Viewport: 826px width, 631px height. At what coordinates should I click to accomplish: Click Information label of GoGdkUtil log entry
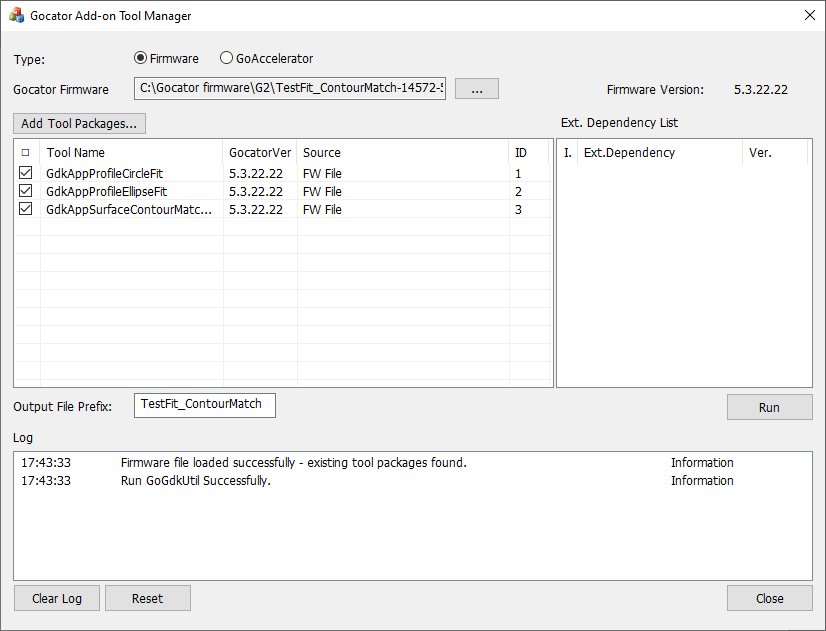(x=702, y=480)
